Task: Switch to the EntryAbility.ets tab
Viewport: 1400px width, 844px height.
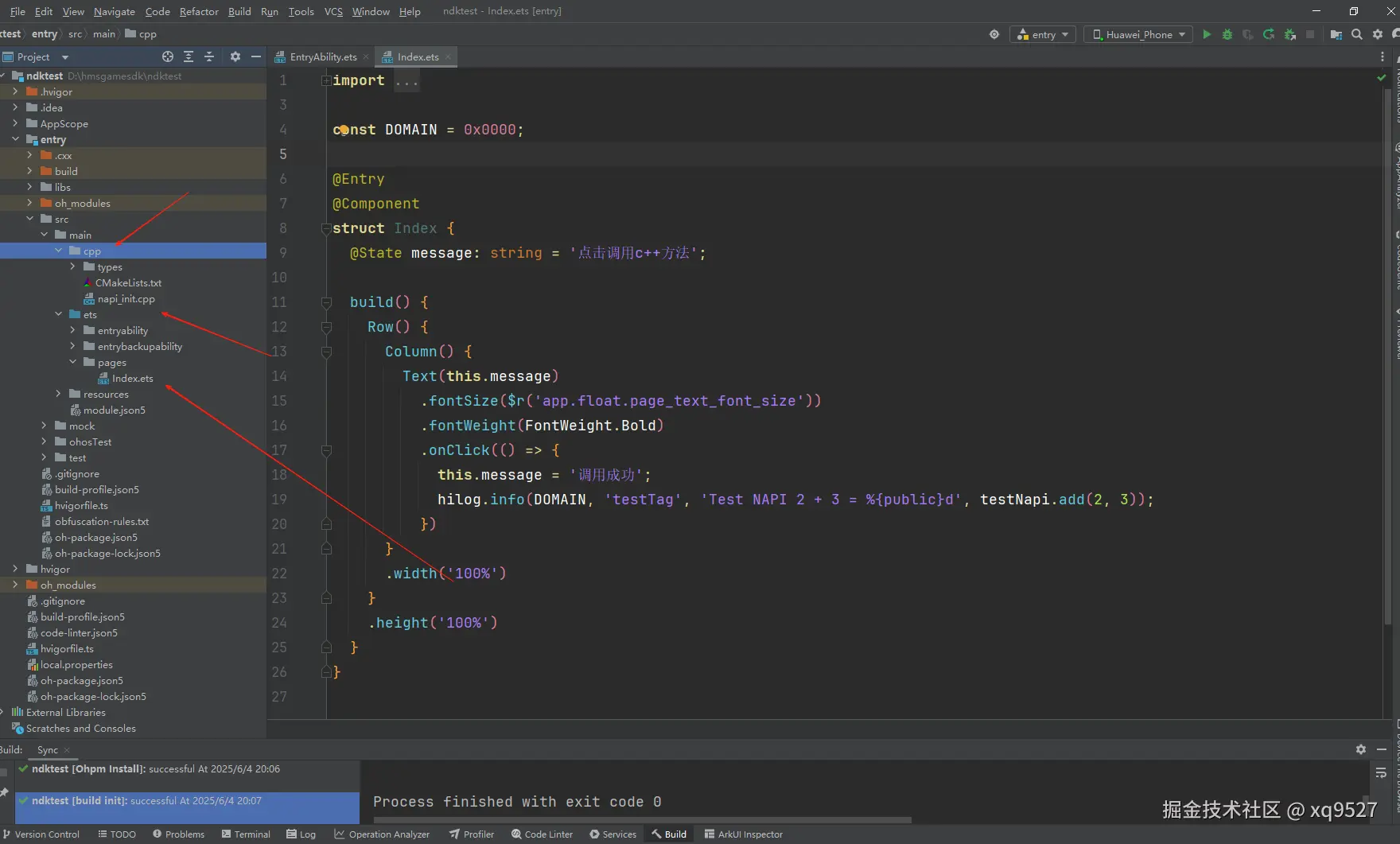Action: (x=322, y=56)
